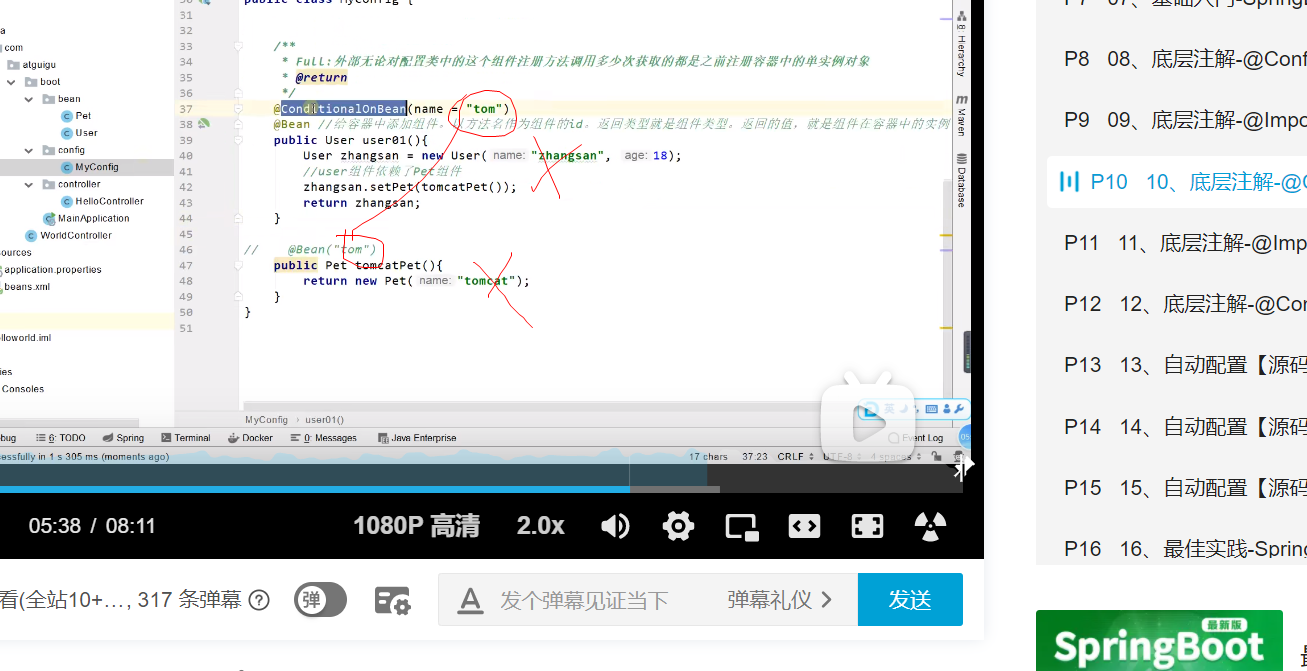Select application.properties in project tree
This screenshot has width=1307, height=671.
click(x=52, y=270)
